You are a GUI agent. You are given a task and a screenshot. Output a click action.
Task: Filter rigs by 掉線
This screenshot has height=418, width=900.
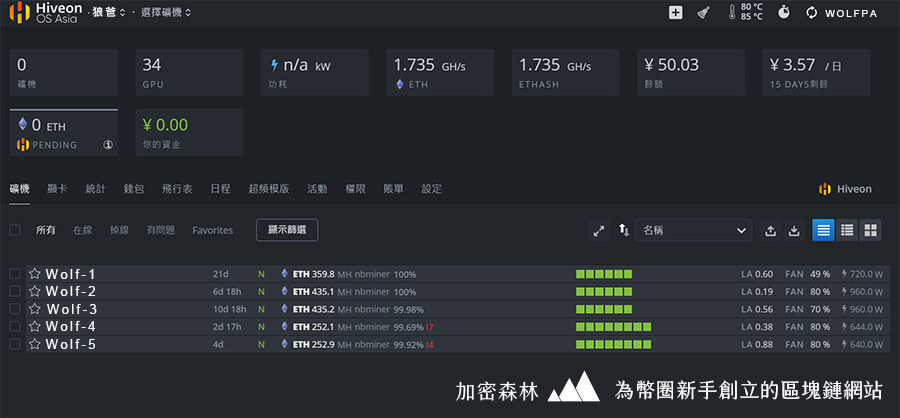pos(119,230)
